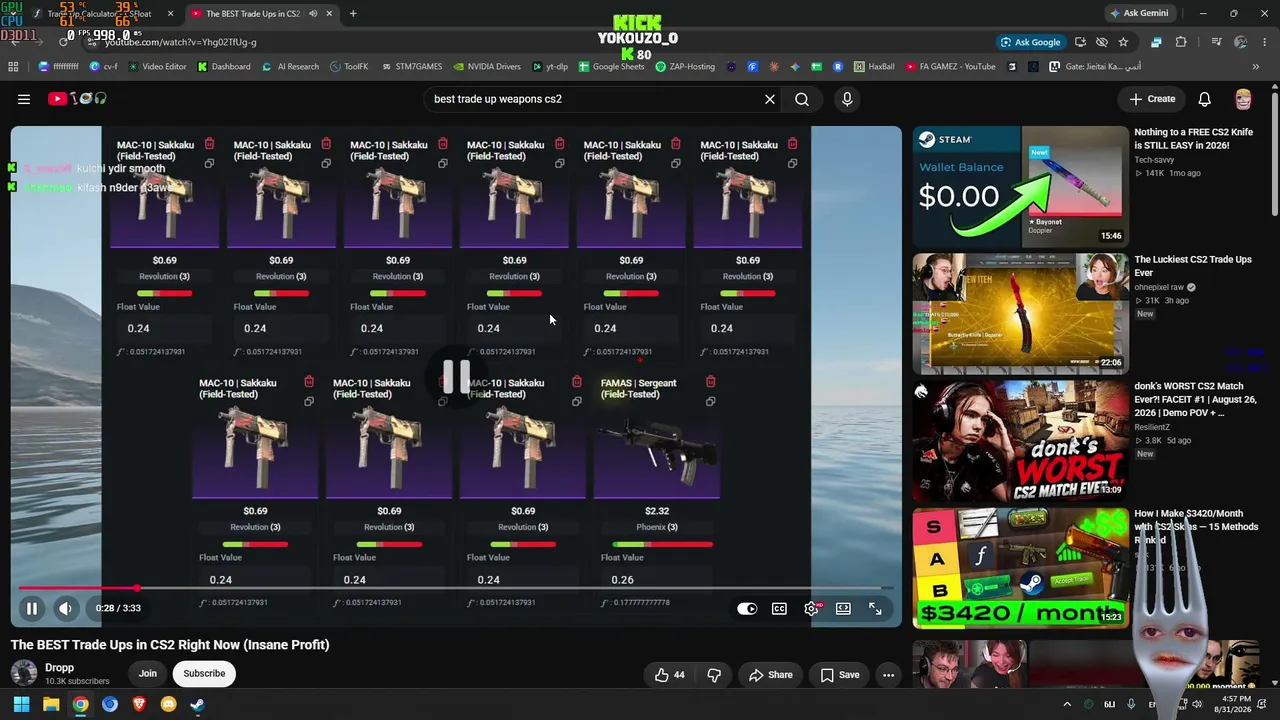
Task: Click Ask Gemini in the title bar
Action: pos(1138,14)
